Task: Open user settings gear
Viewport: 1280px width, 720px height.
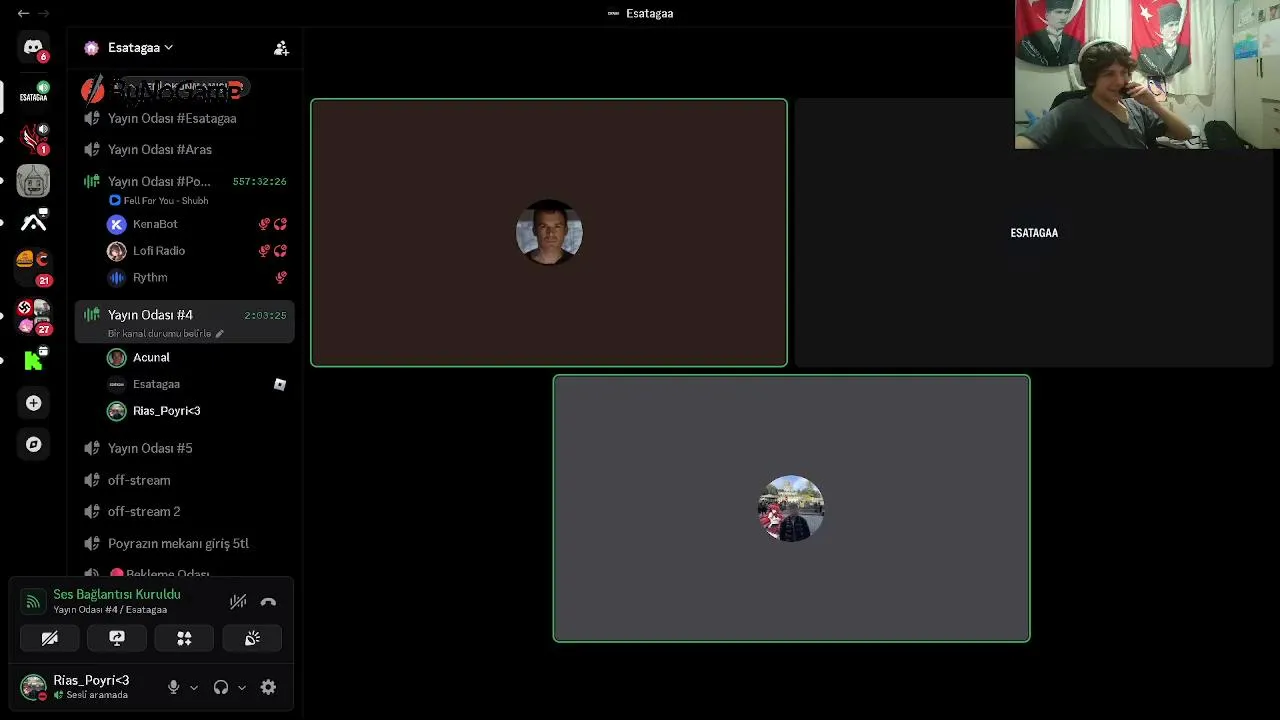Action: coord(268,687)
